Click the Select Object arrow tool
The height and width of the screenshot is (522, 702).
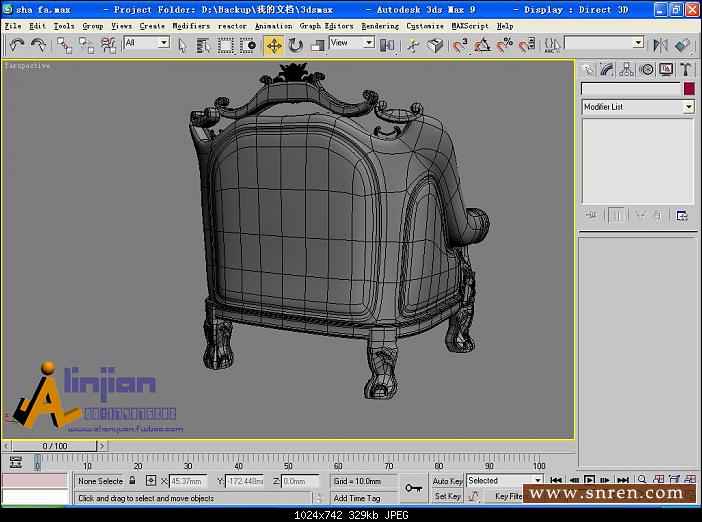[183, 45]
